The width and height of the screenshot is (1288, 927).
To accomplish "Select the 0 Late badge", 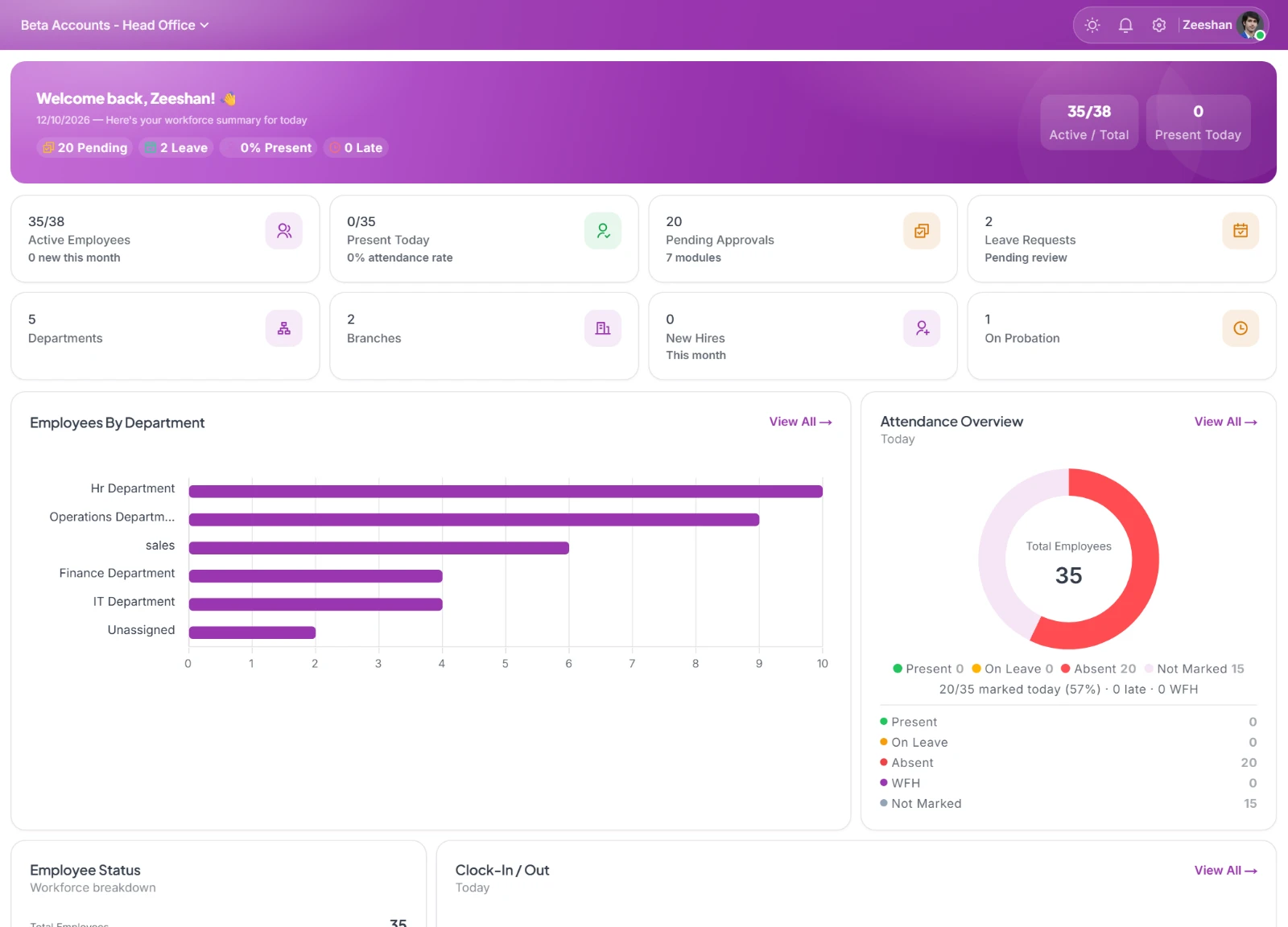I will [356, 148].
